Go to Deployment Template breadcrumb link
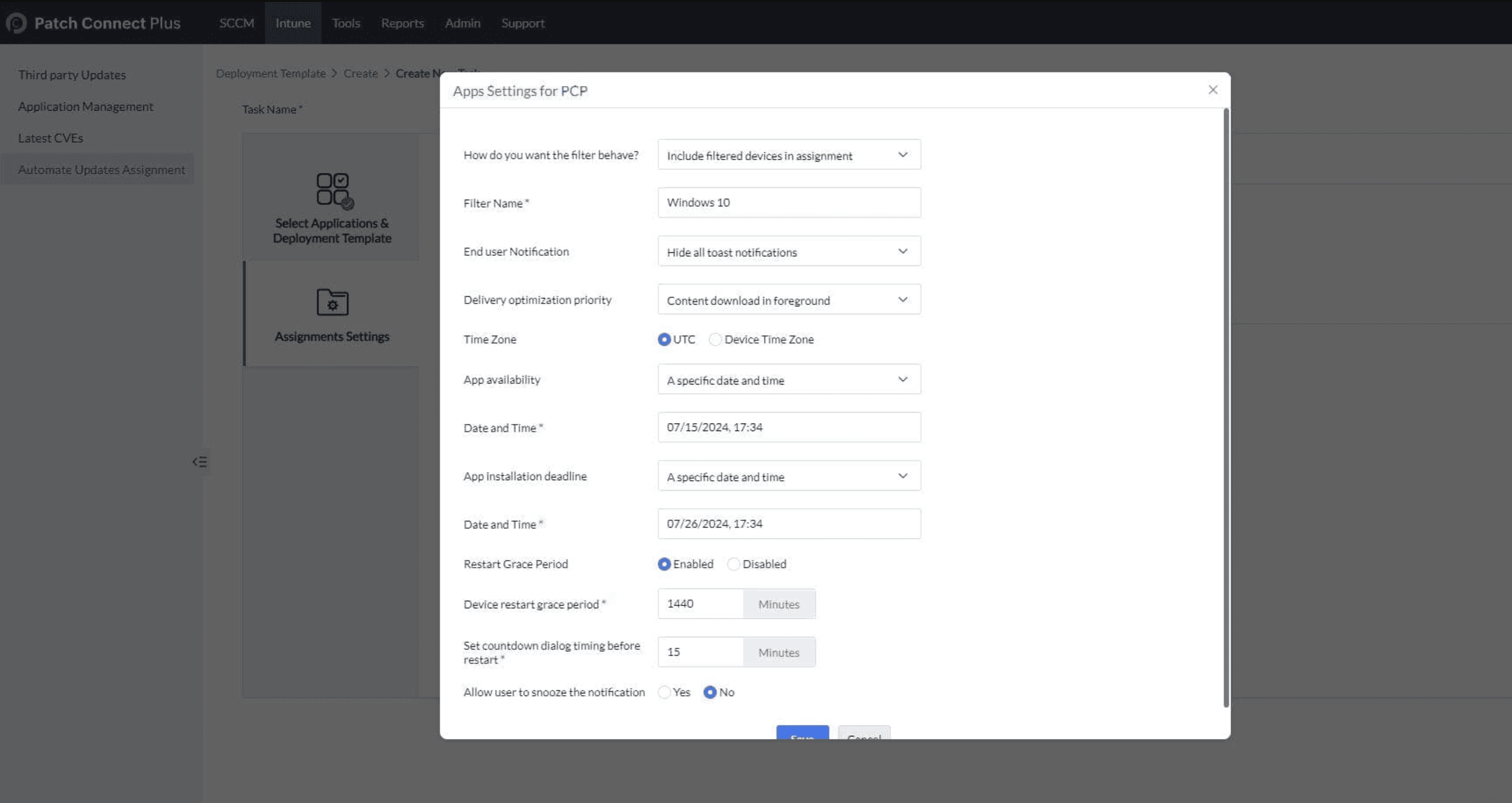The width and height of the screenshot is (1512, 803). tap(270, 74)
